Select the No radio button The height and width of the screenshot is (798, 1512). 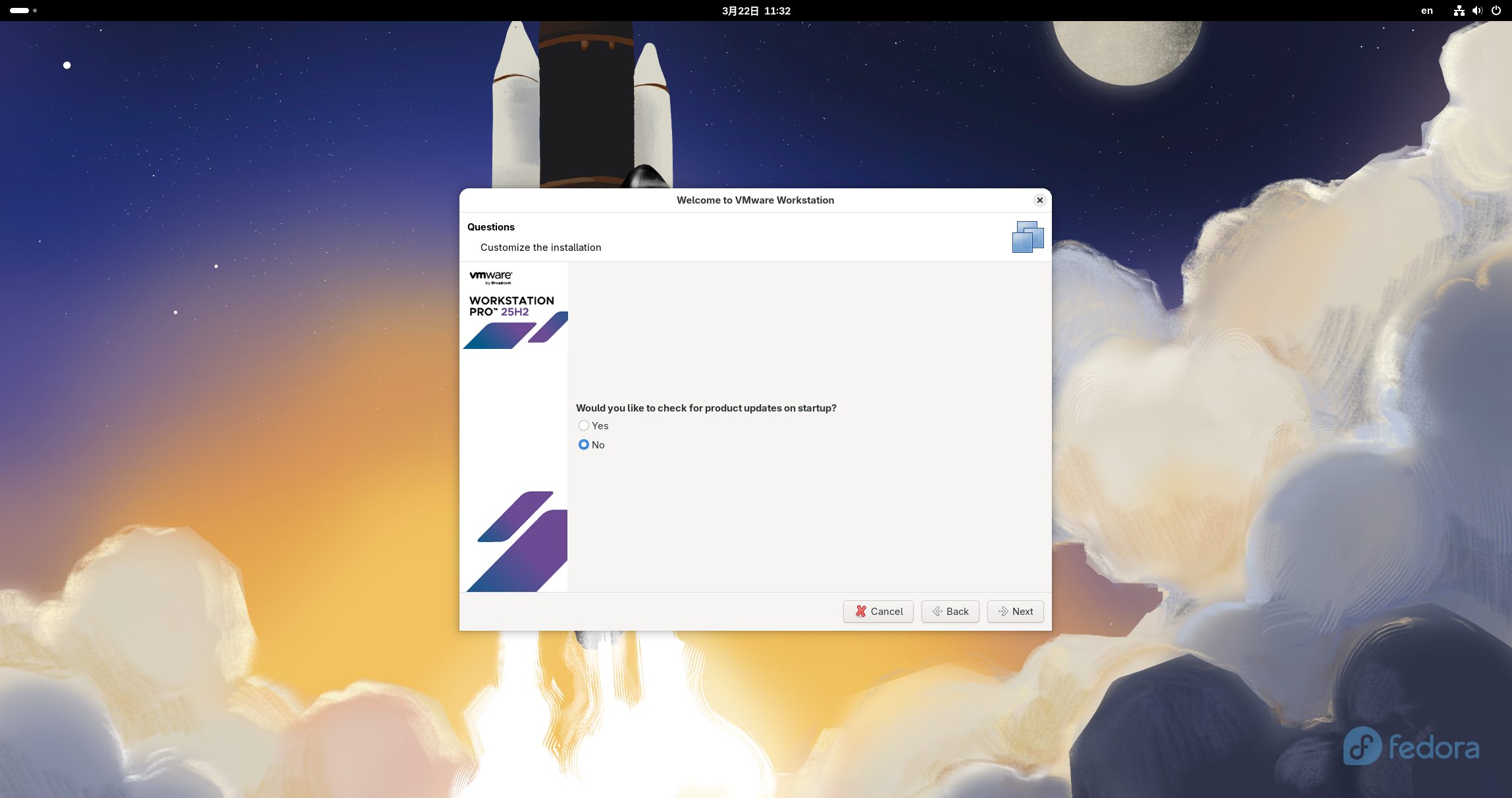point(584,445)
